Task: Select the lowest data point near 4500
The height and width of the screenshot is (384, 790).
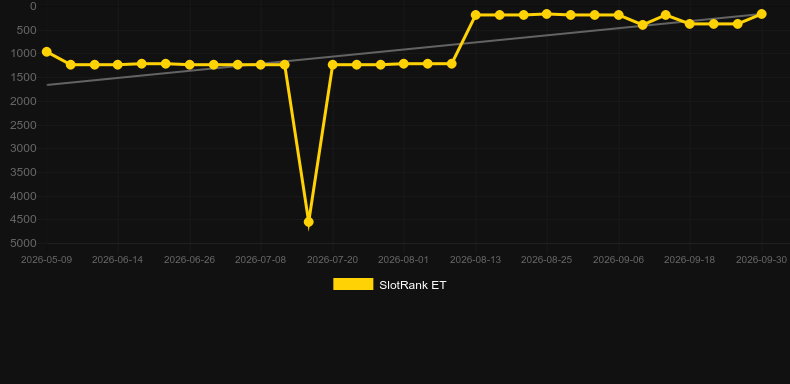Action: click(x=308, y=222)
